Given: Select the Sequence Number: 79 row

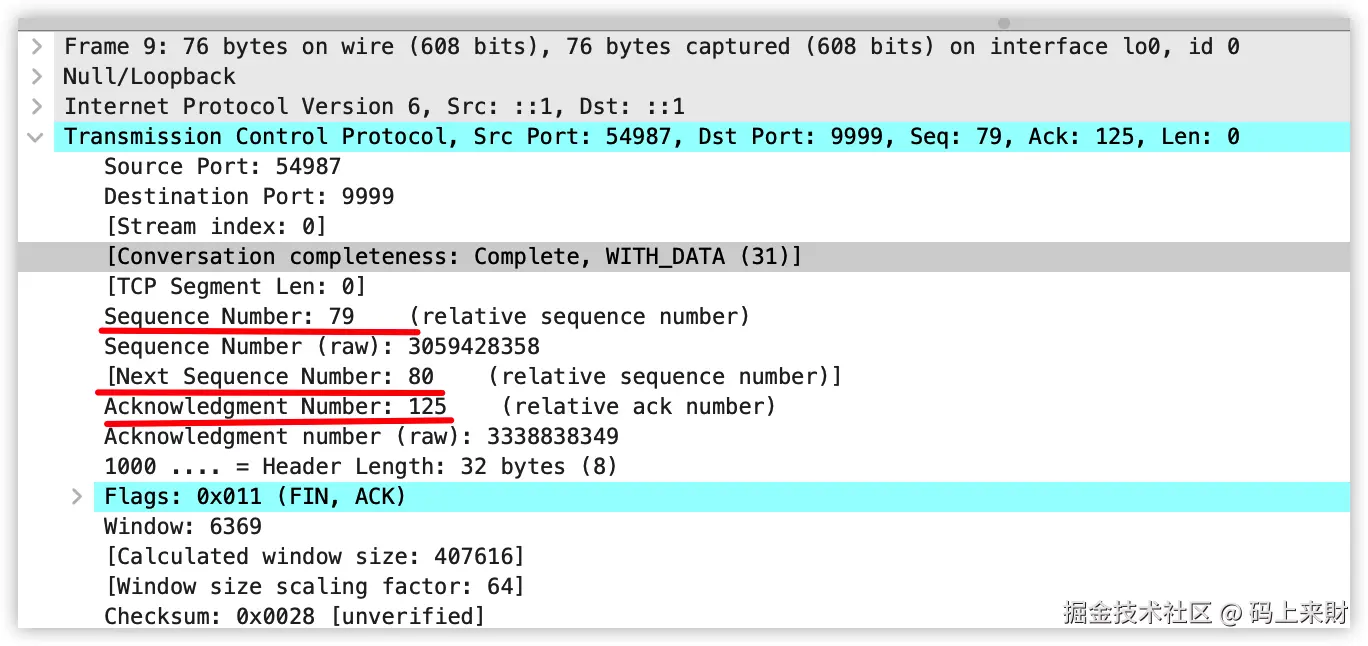Looking at the screenshot, I should tap(229, 317).
